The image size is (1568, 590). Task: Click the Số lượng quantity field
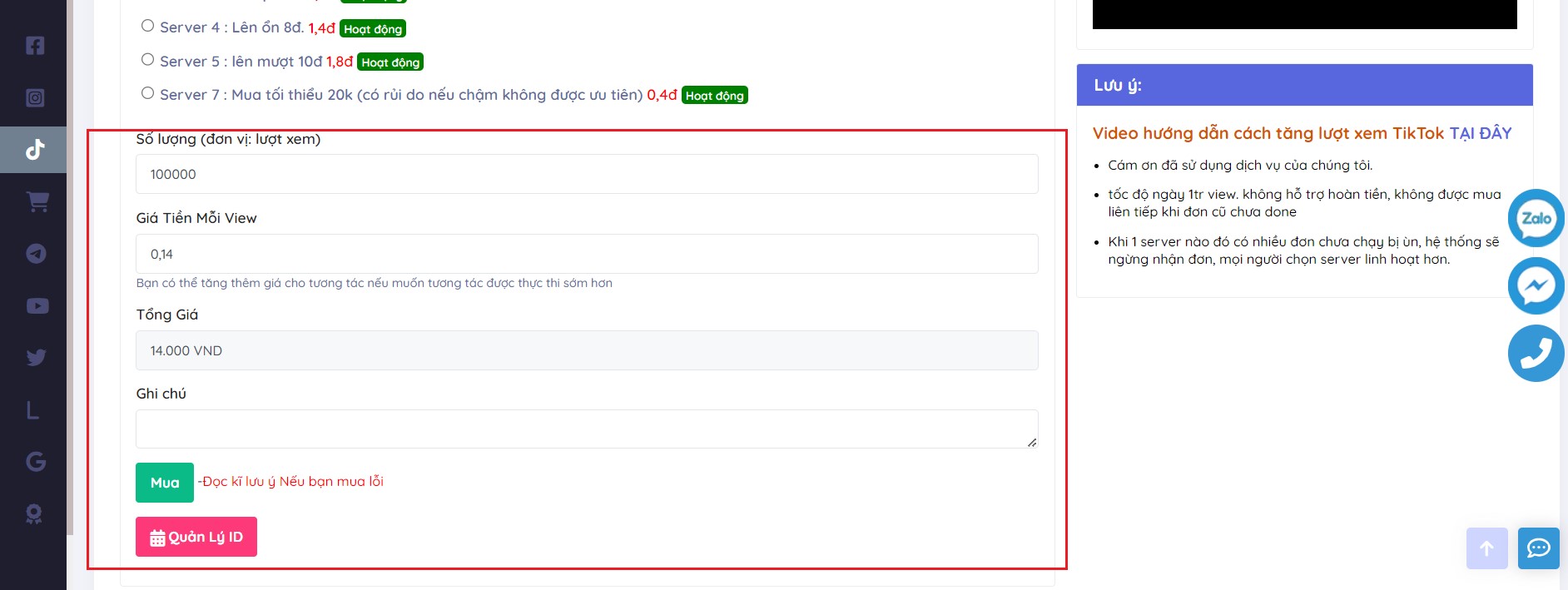pos(587,174)
